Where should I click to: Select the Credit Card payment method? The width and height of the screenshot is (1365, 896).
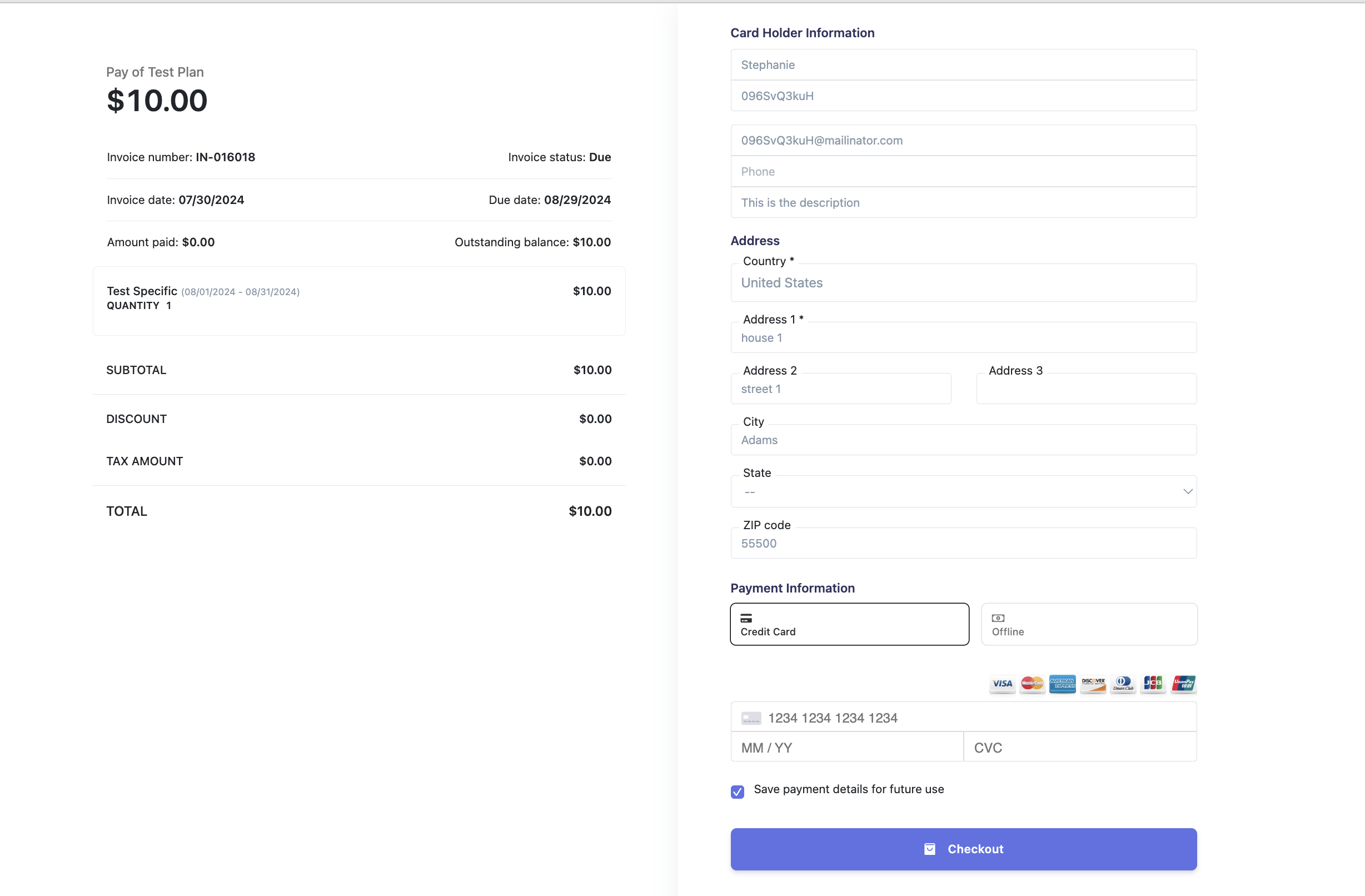[849, 624]
